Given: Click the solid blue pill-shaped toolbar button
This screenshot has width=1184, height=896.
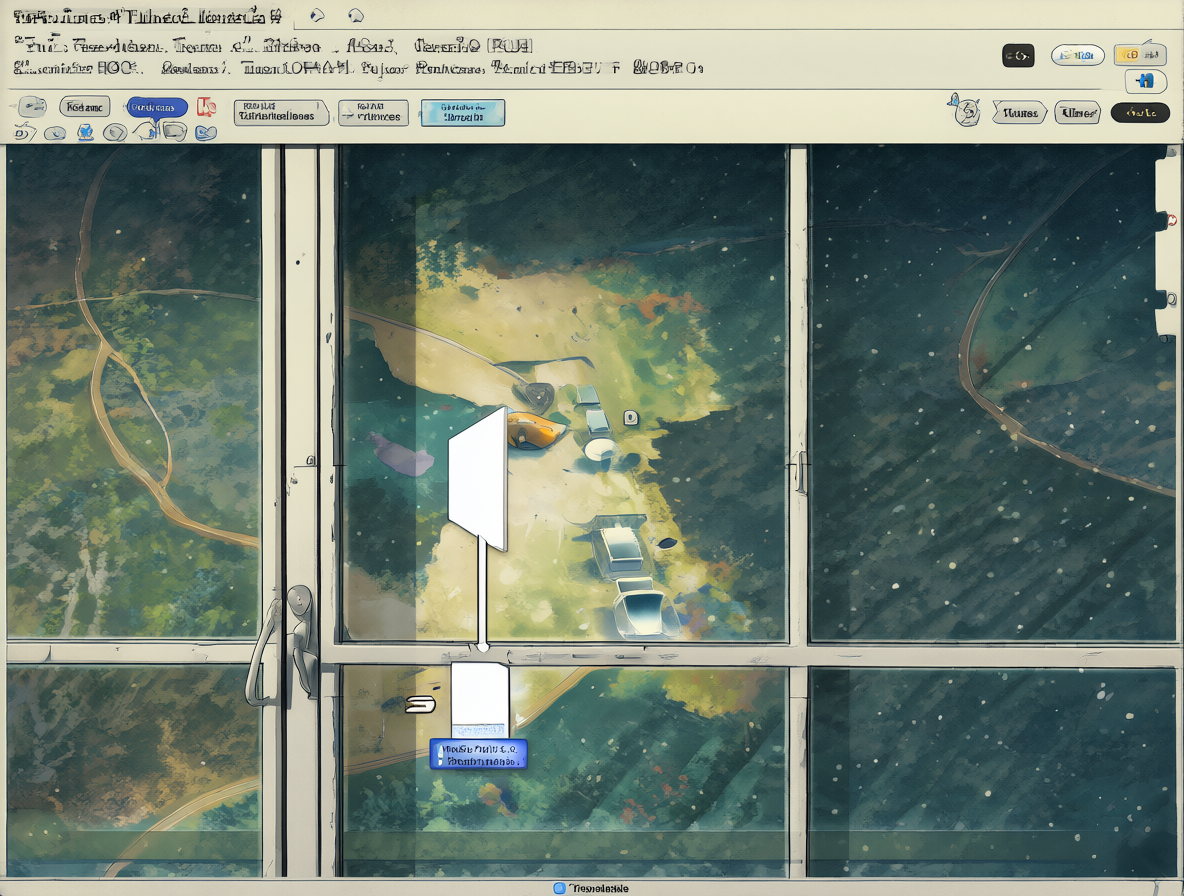Looking at the screenshot, I should pos(157,107).
